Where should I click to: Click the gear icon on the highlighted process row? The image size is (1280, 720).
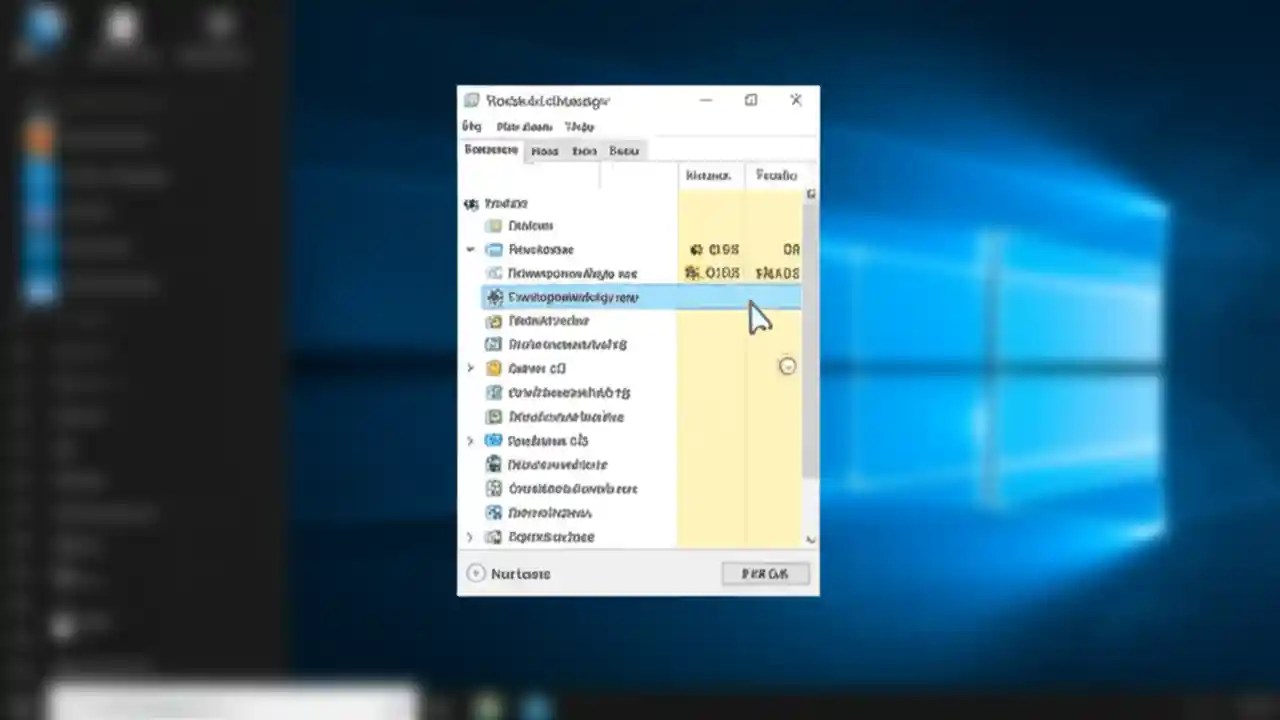494,297
